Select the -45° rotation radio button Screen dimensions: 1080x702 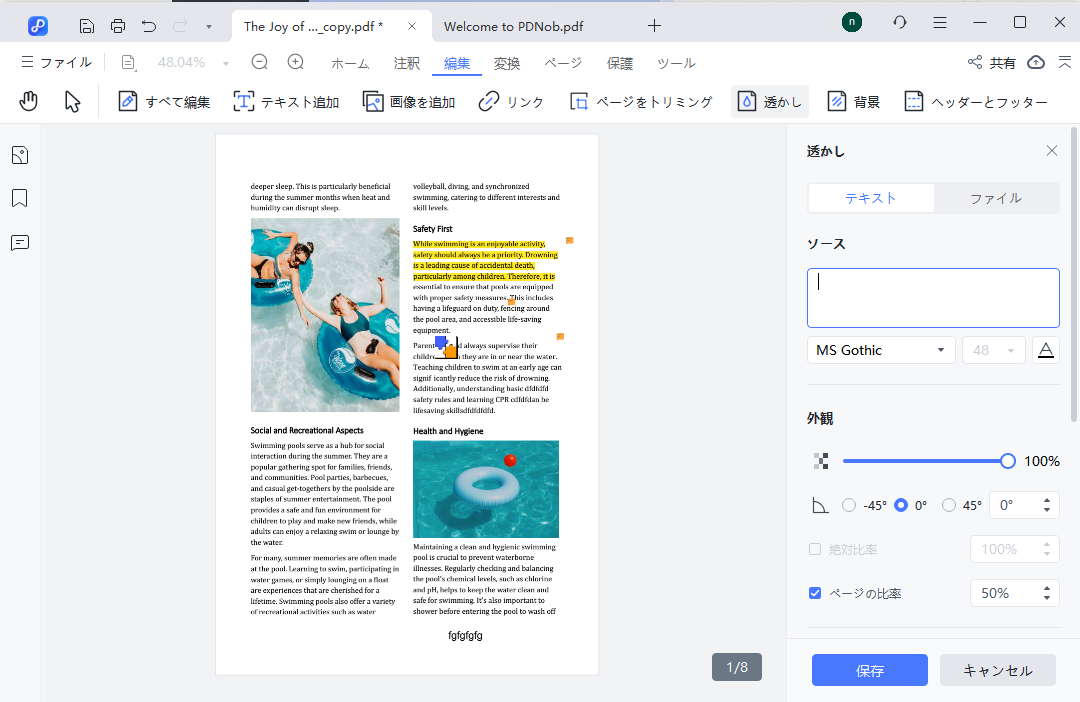tap(849, 505)
